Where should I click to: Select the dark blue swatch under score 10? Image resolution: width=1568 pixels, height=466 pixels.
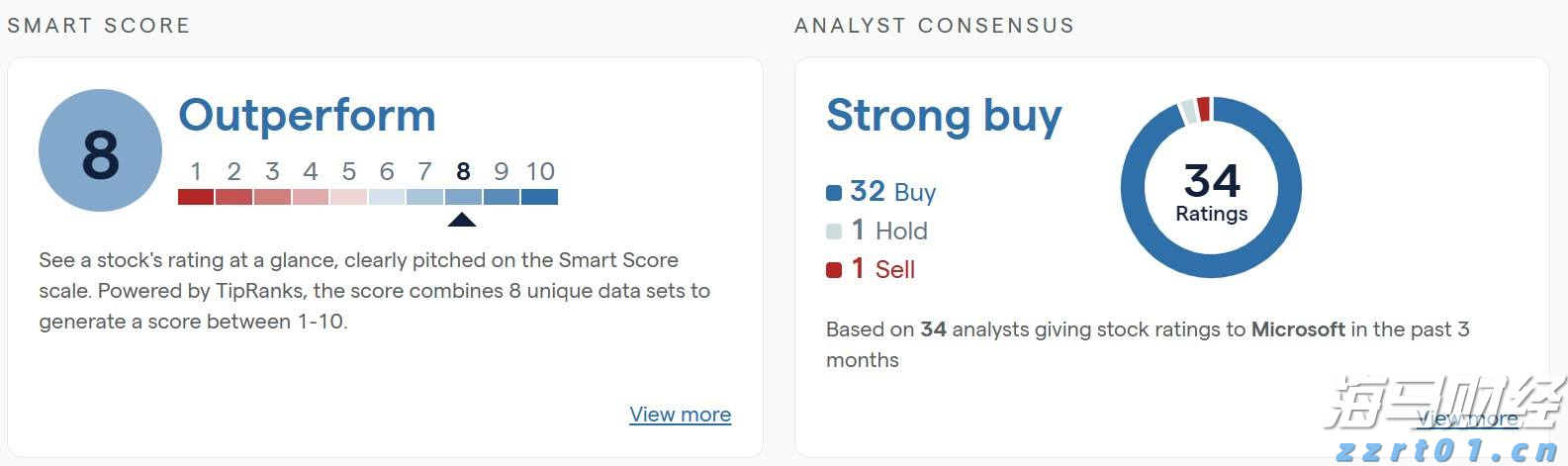coord(539,197)
